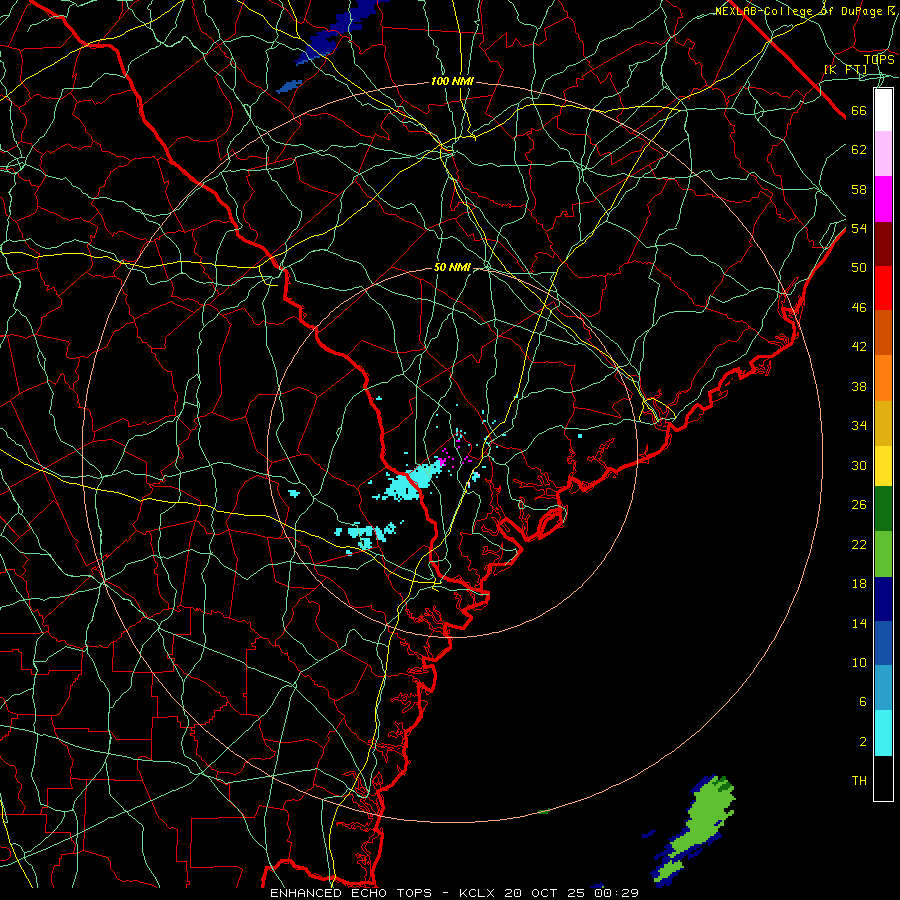Viewport: 900px width, 900px height.
Task: Click the "58" legend value
Action: pos(859,189)
